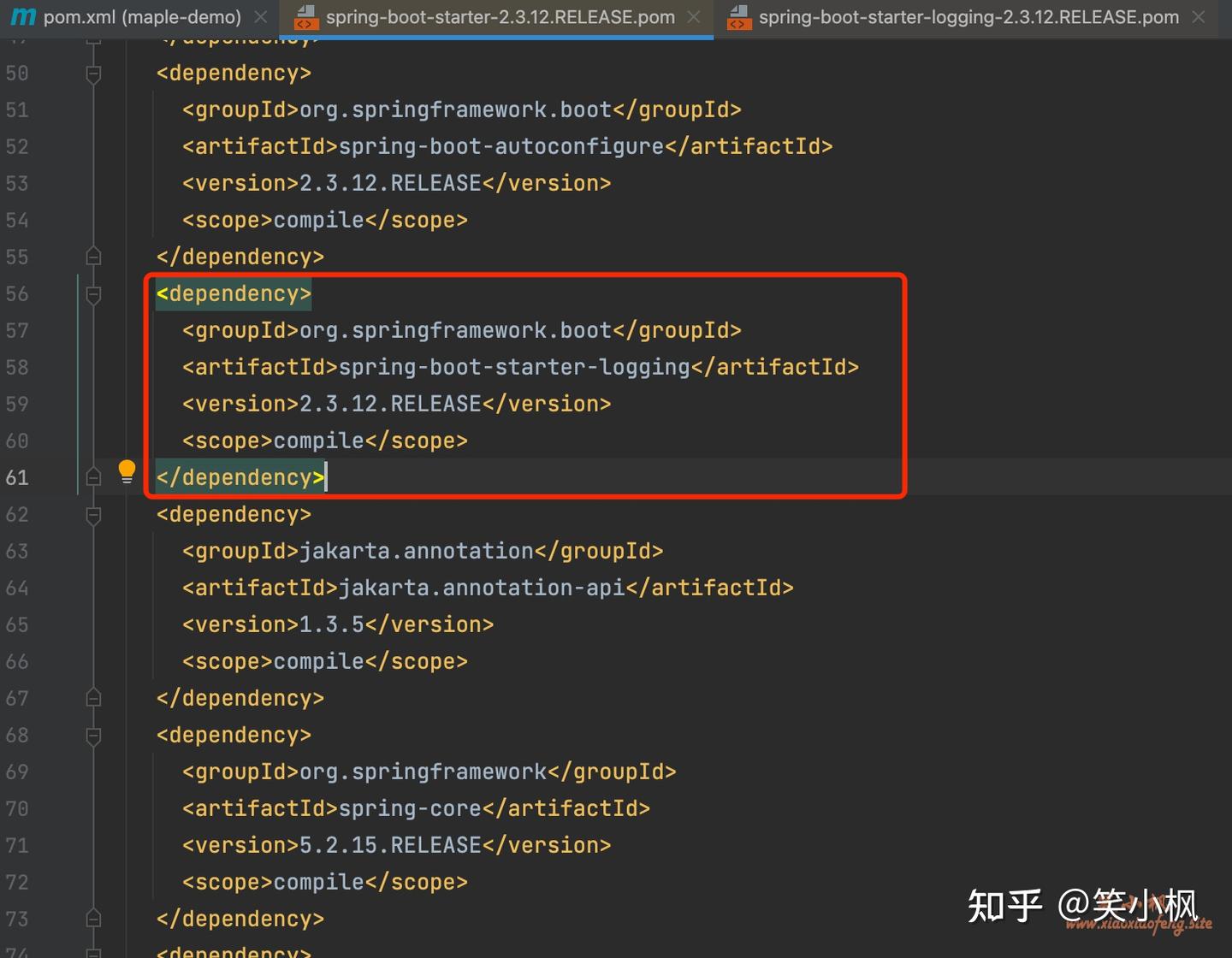Collapse the dependency block at line 50
The height and width of the screenshot is (958, 1232).
pyautogui.click(x=93, y=73)
